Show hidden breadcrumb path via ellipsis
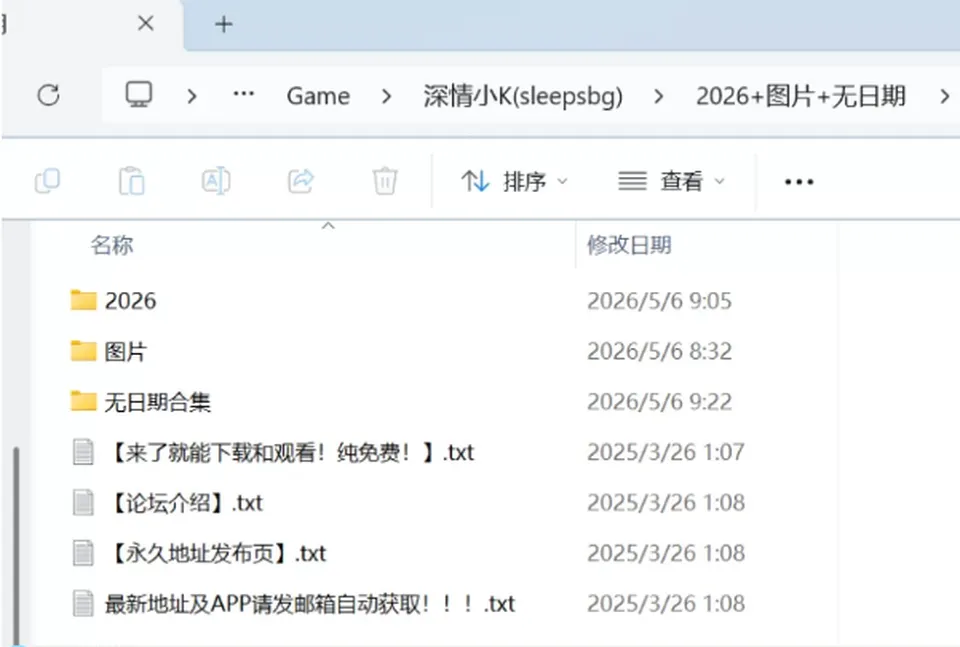Image resolution: width=960 pixels, height=647 pixels. [x=244, y=94]
